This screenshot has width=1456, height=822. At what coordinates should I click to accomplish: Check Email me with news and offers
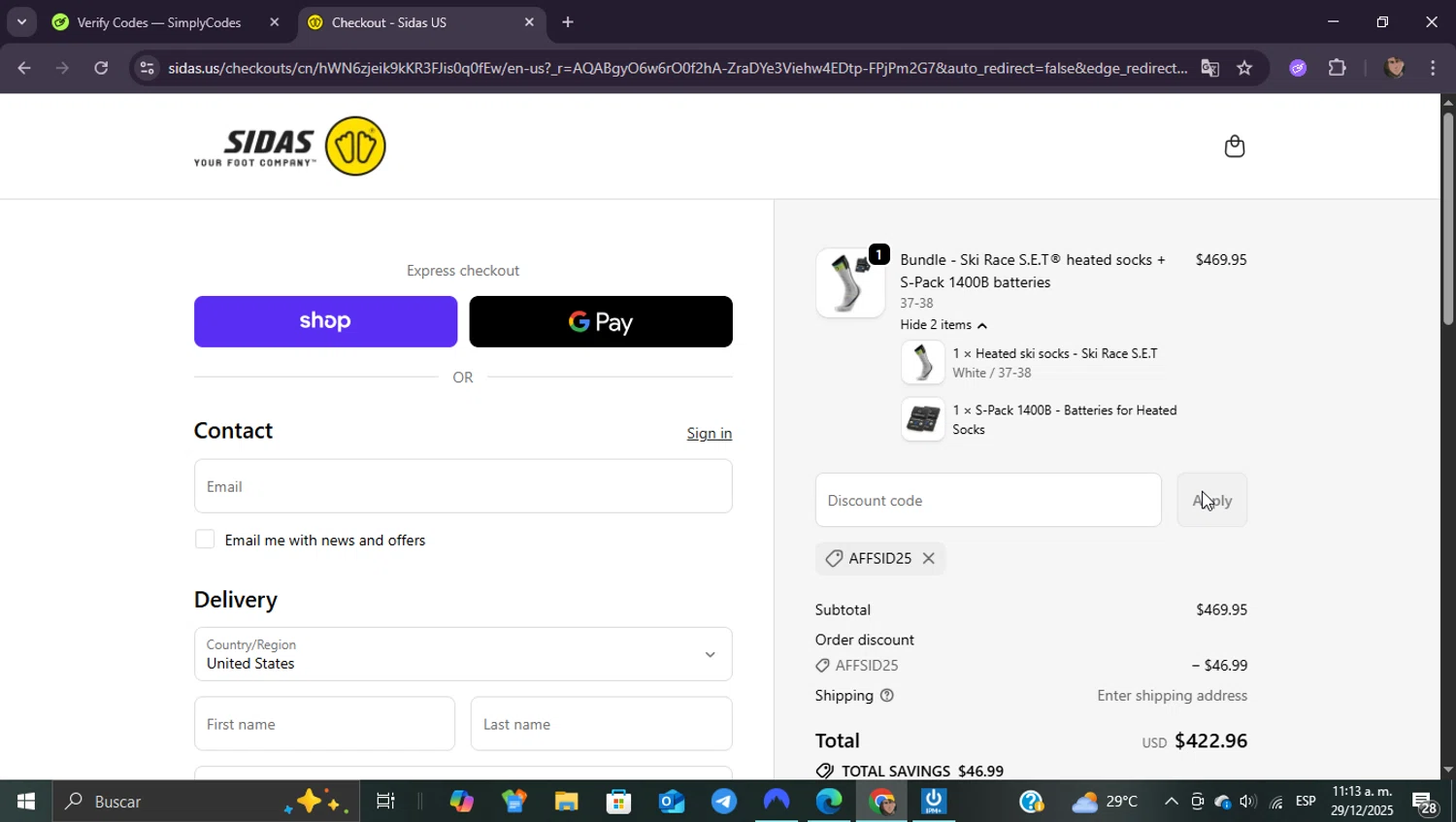click(x=205, y=540)
